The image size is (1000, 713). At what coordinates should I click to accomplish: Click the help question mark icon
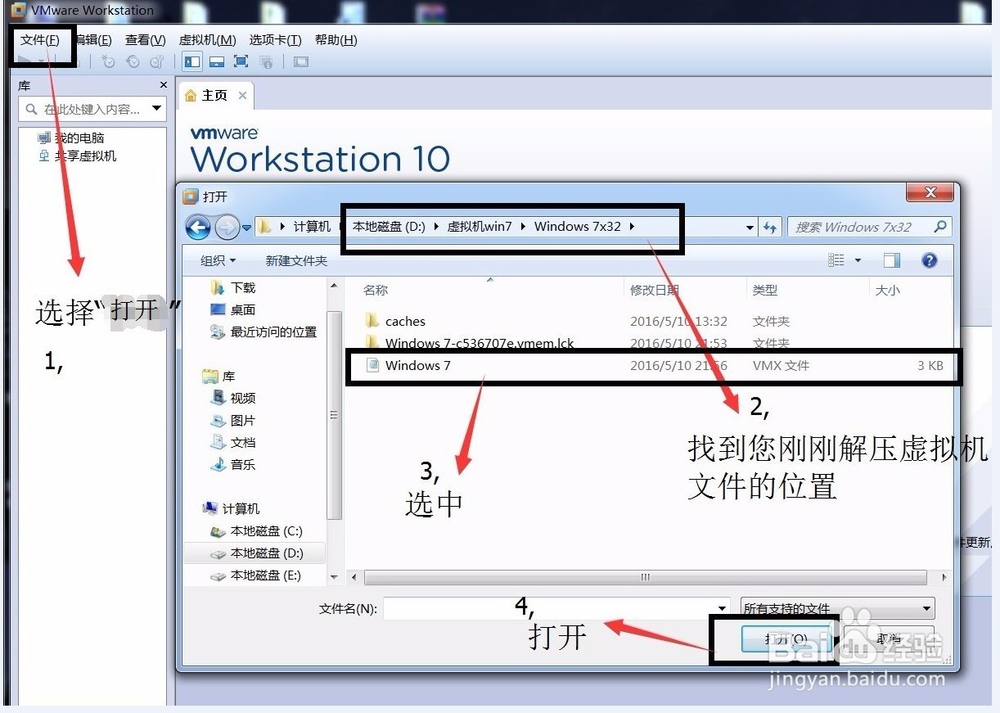(x=929, y=260)
